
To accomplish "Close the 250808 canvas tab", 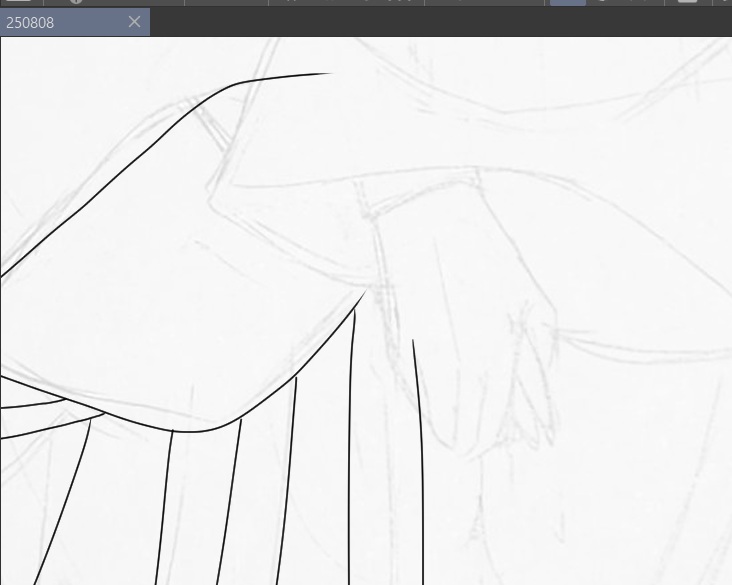I will pos(135,22).
